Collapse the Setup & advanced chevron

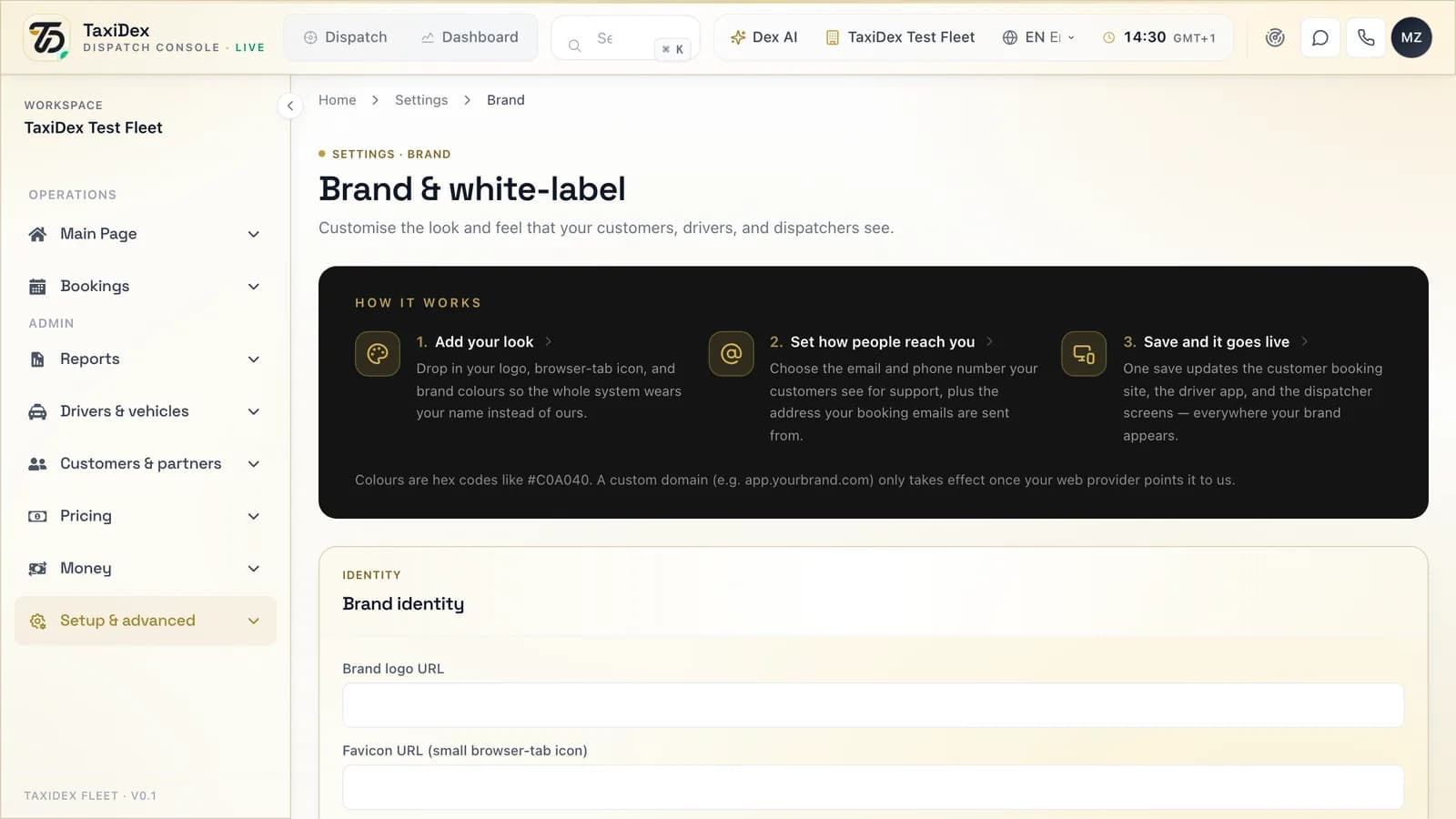click(254, 621)
